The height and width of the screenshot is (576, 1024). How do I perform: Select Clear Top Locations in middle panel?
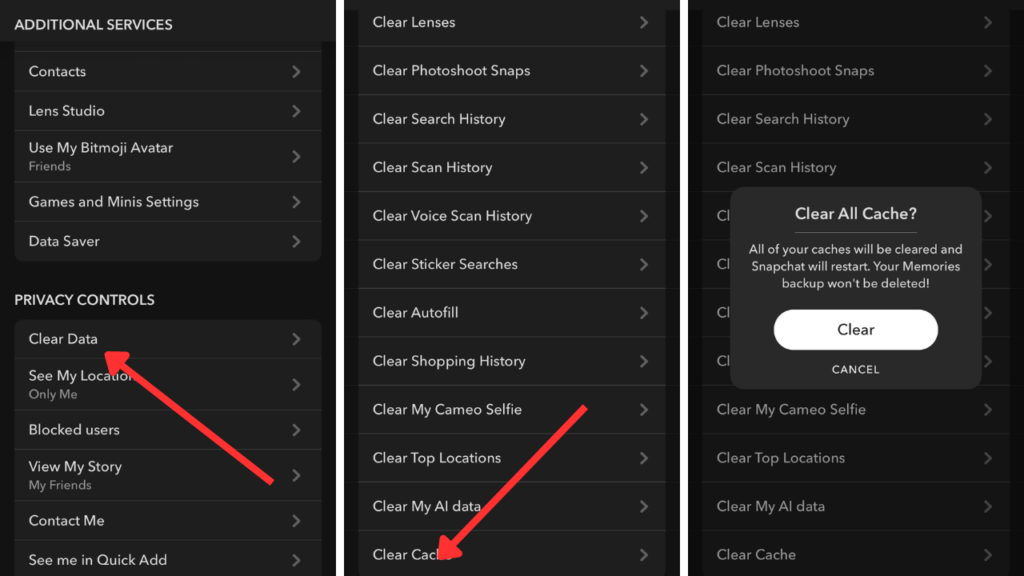[x=512, y=458]
